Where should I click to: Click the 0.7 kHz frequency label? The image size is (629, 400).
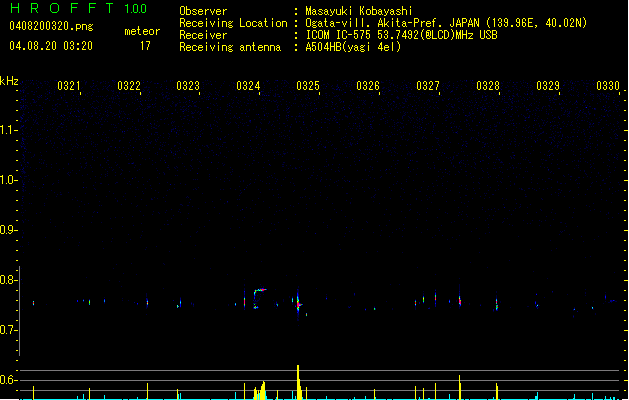coord(8,330)
